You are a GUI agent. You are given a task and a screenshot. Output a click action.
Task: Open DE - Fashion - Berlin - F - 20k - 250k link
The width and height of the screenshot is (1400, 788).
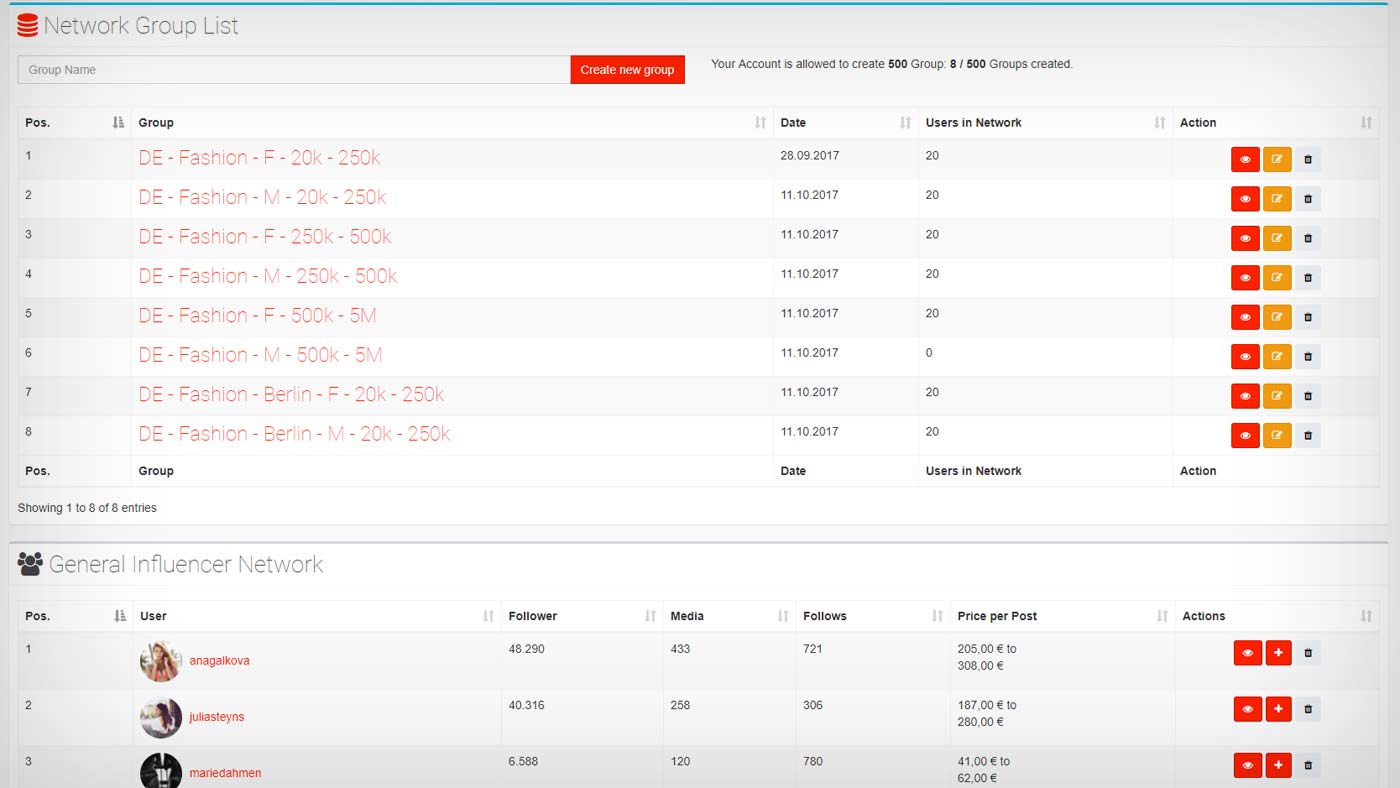(x=291, y=395)
